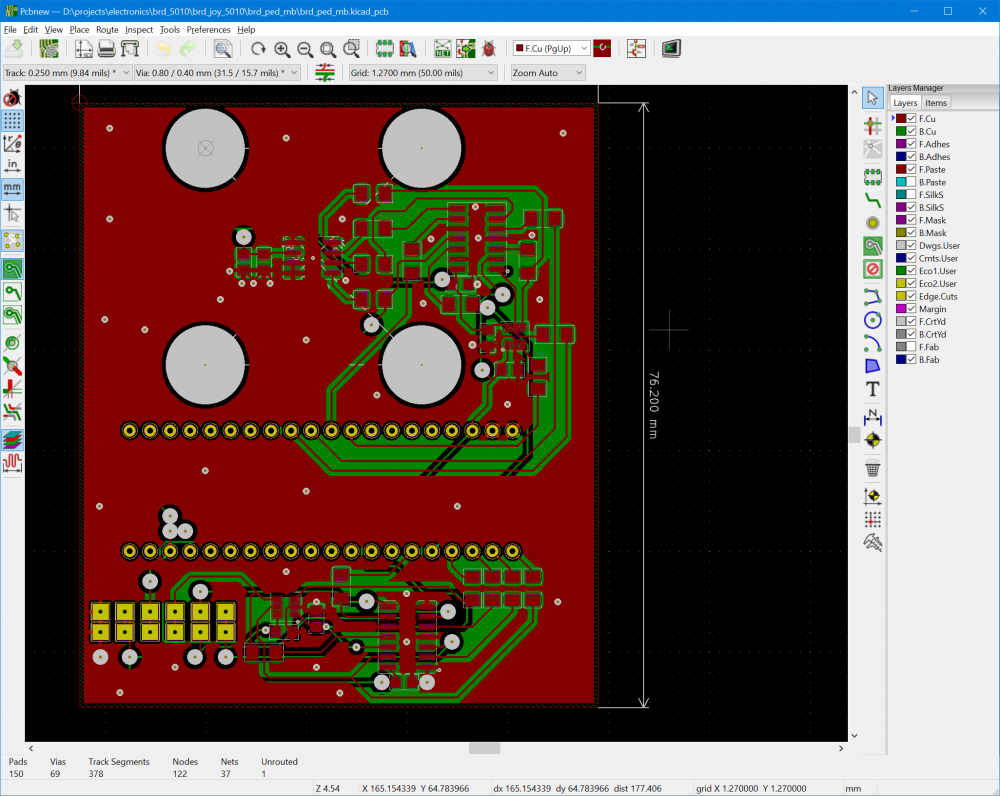Image resolution: width=1000 pixels, height=796 pixels.
Task: Switch to the Items tab
Action: [935, 103]
